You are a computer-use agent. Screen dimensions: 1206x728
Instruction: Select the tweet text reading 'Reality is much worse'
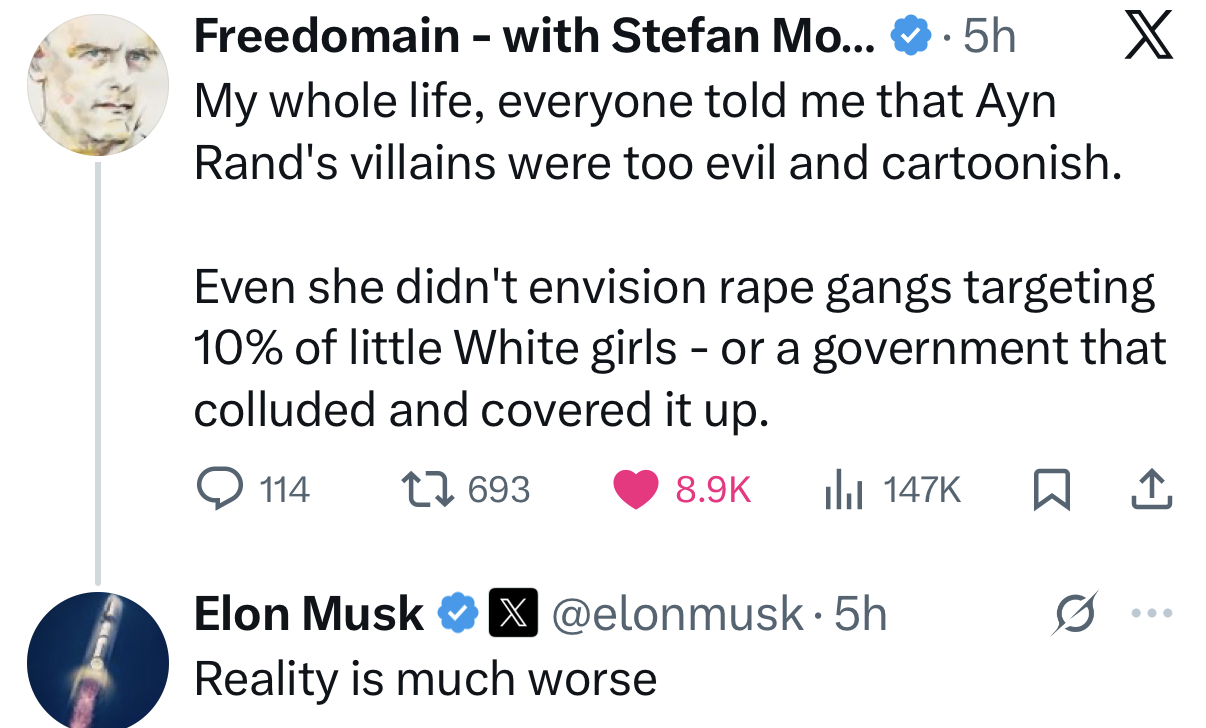coord(425,677)
